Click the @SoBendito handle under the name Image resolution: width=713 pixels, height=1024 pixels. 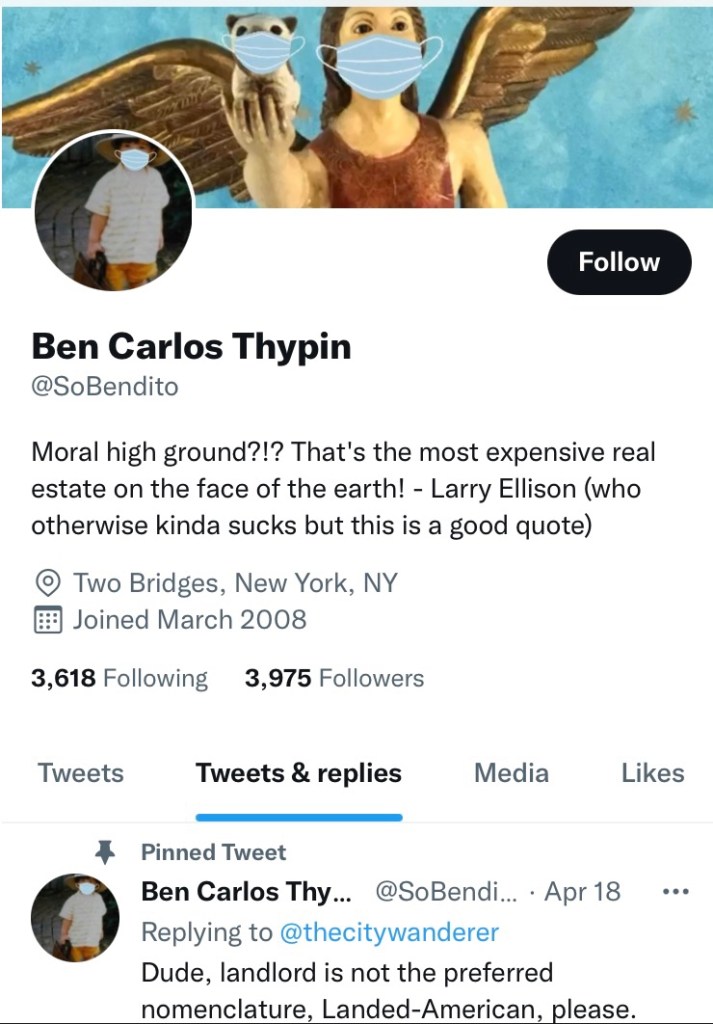pos(105,387)
